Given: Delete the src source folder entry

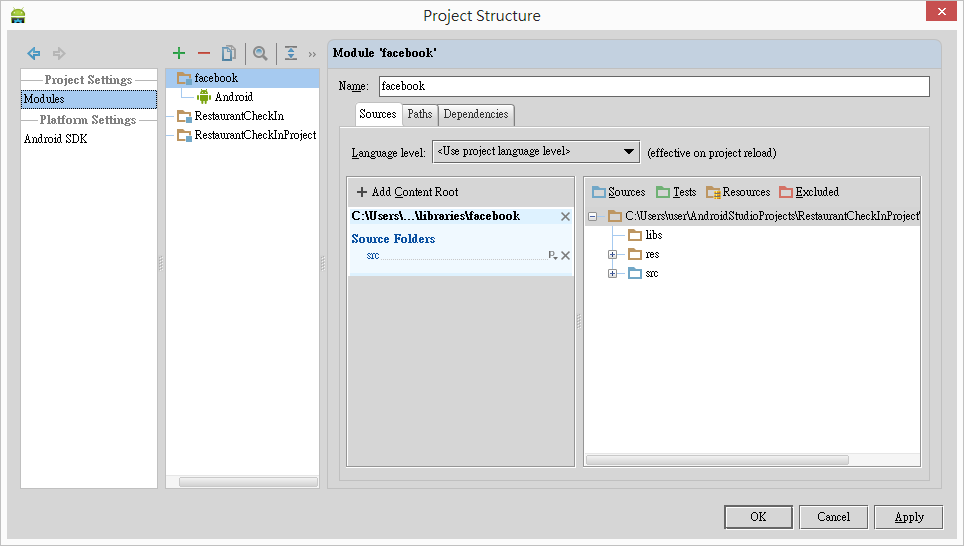Looking at the screenshot, I should [565, 256].
